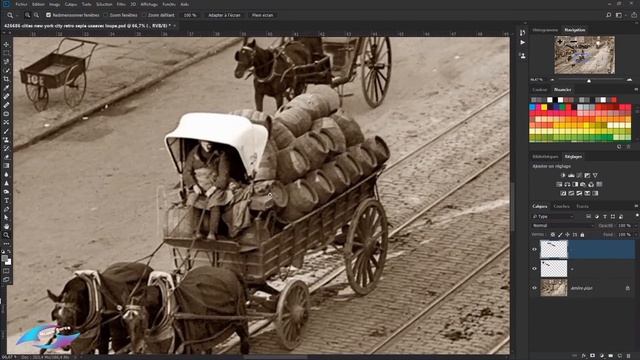Click Adapter à l'écran button
640x360 pixels.
(224, 15)
